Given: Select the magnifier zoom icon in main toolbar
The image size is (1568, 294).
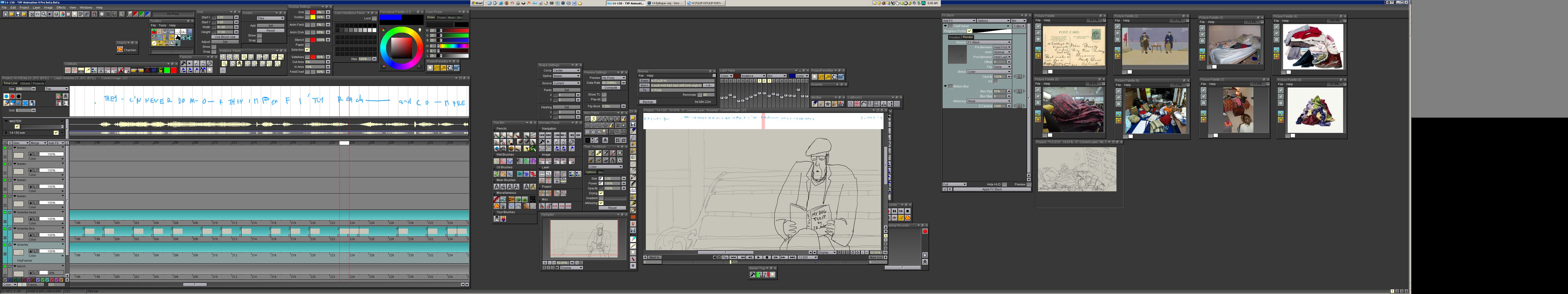Looking at the screenshot, I should (44, 14).
